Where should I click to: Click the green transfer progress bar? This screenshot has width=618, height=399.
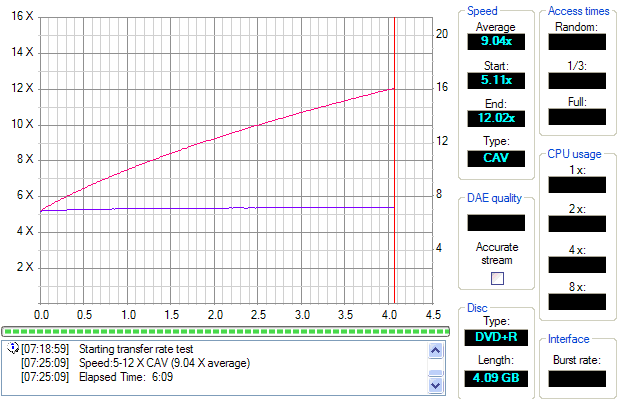tap(225, 331)
